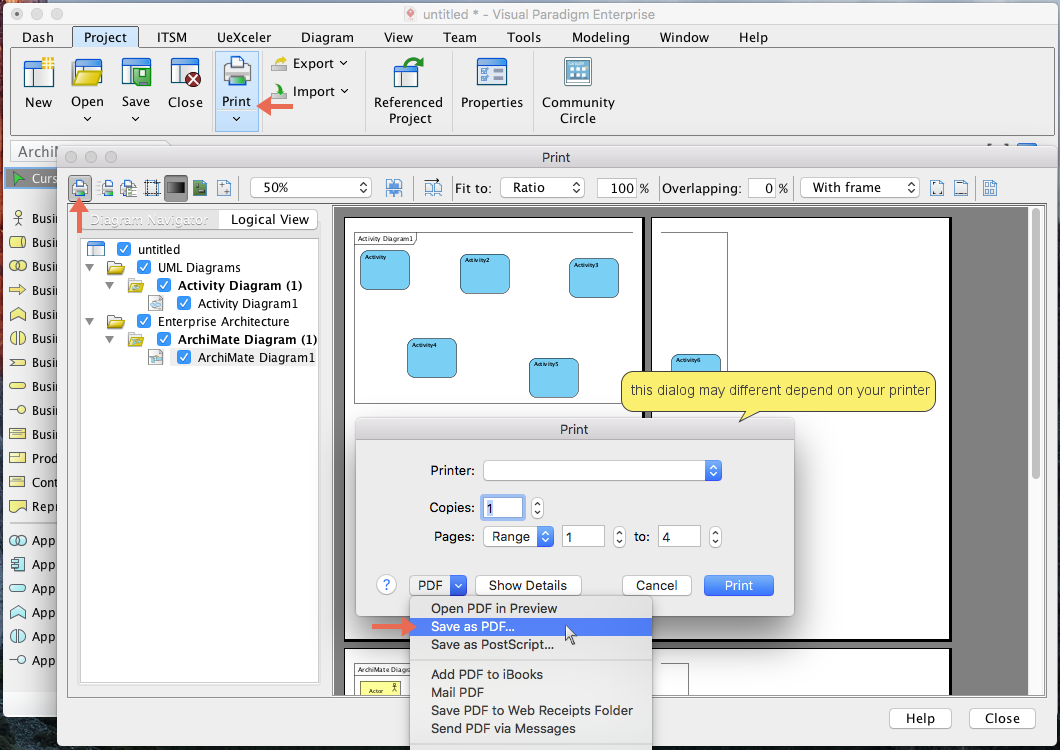Click the green page icon in print toolbar
The image size is (1060, 750).
click(x=200, y=188)
